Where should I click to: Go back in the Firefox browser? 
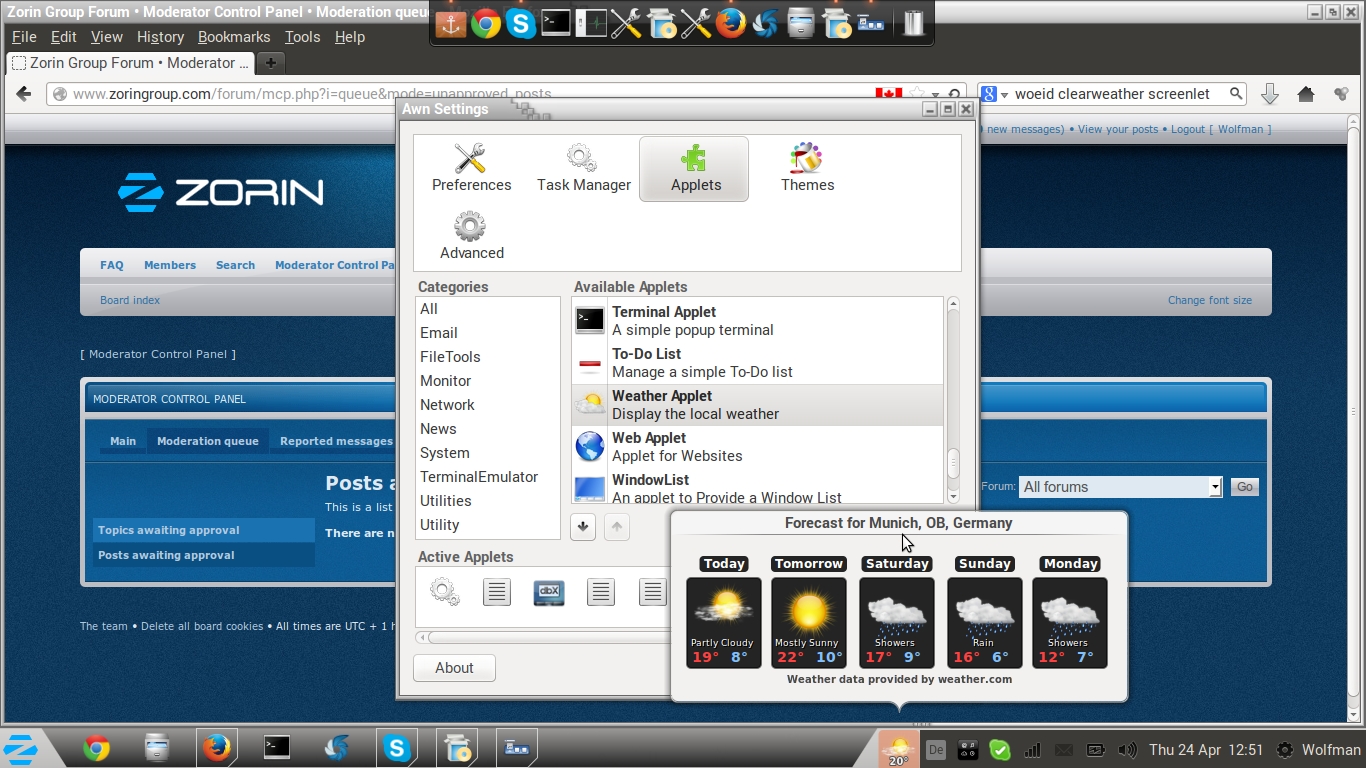pos(24,94)
